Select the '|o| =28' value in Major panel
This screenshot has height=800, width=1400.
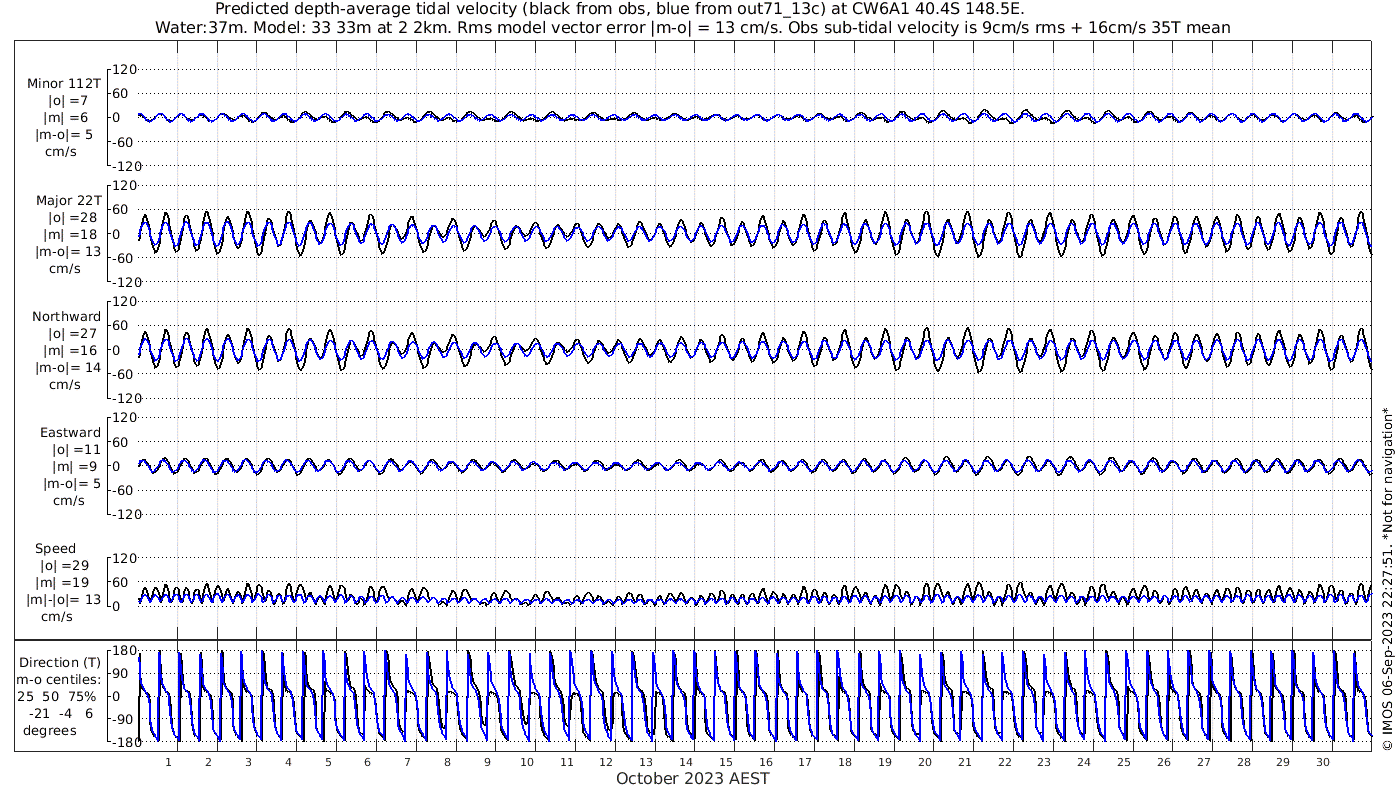72,218
